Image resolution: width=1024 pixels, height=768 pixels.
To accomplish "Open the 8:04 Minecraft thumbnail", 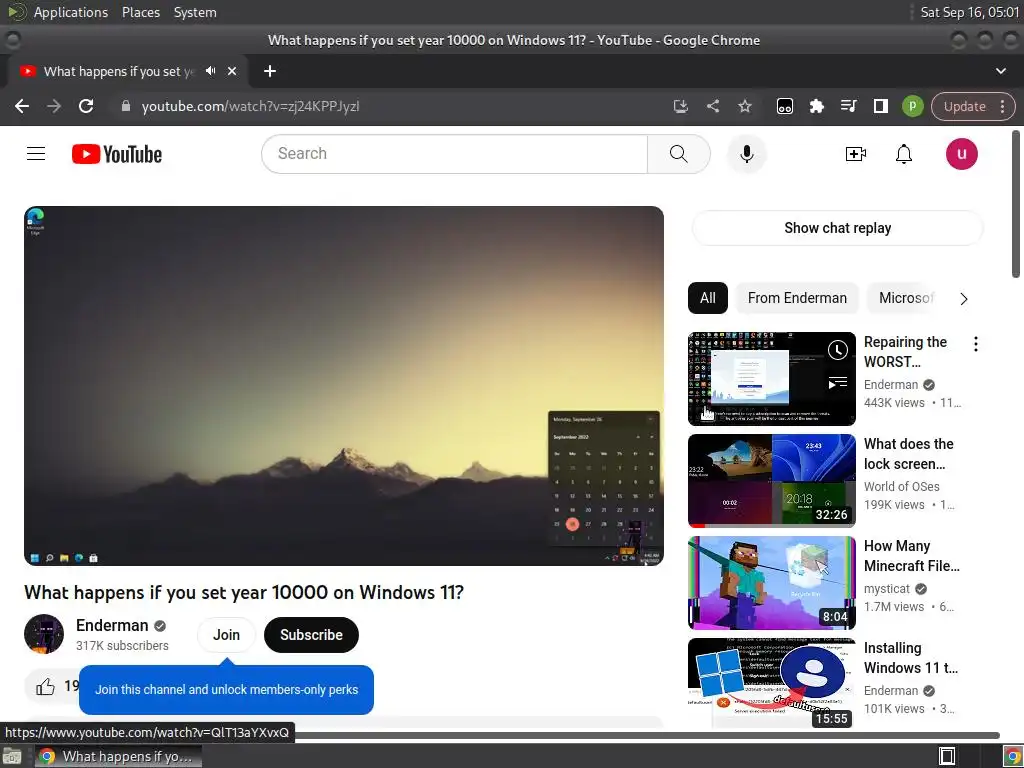I will [x=771, y=583].
